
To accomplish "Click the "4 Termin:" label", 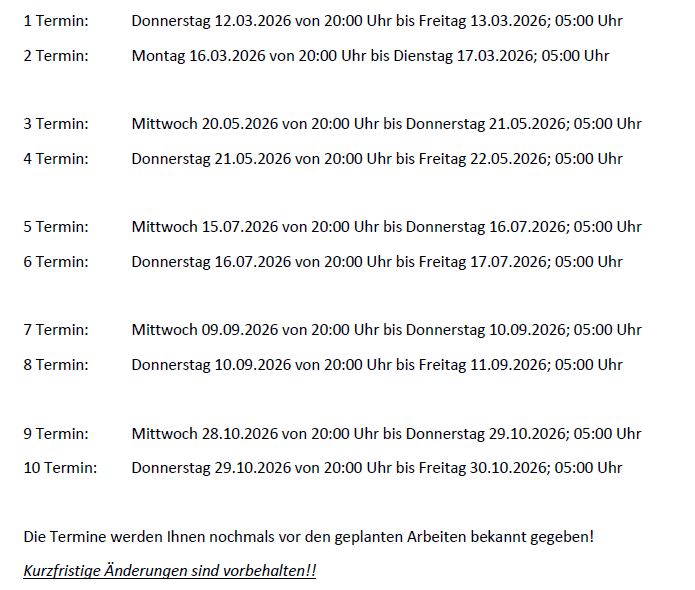I will [x=56, y=158].
